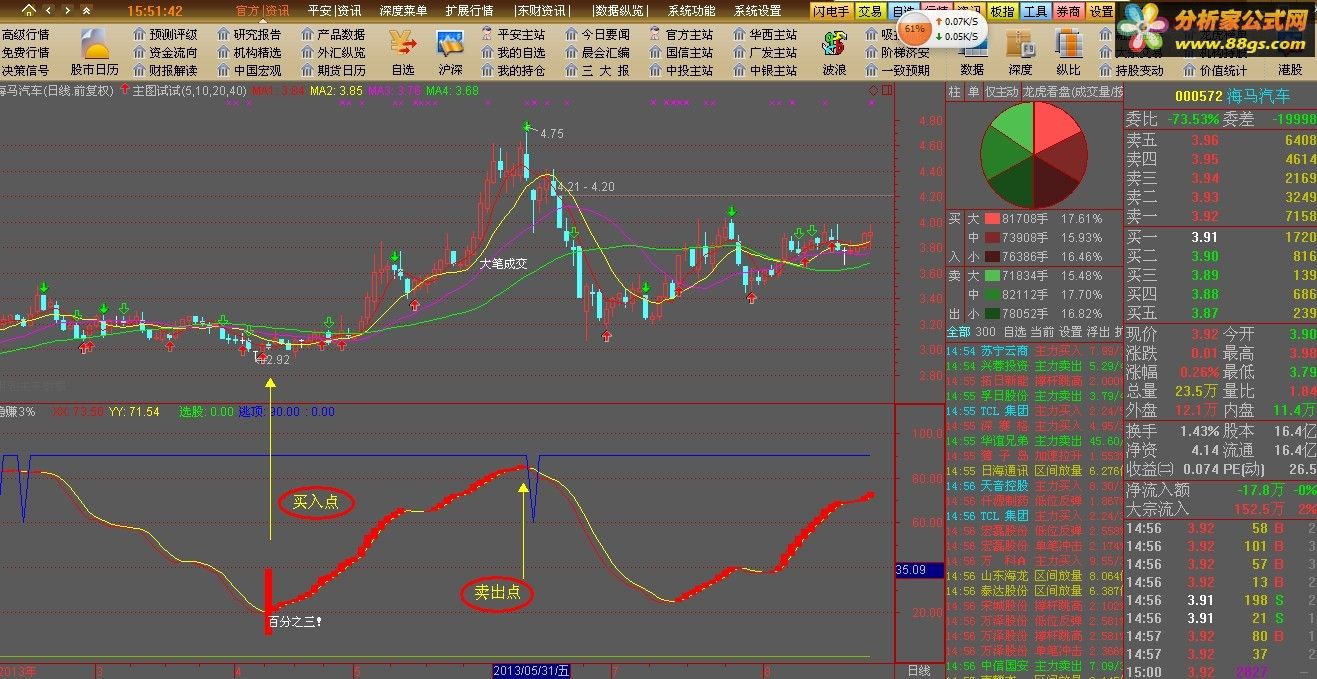Open 华西主站

coord(765,34)
